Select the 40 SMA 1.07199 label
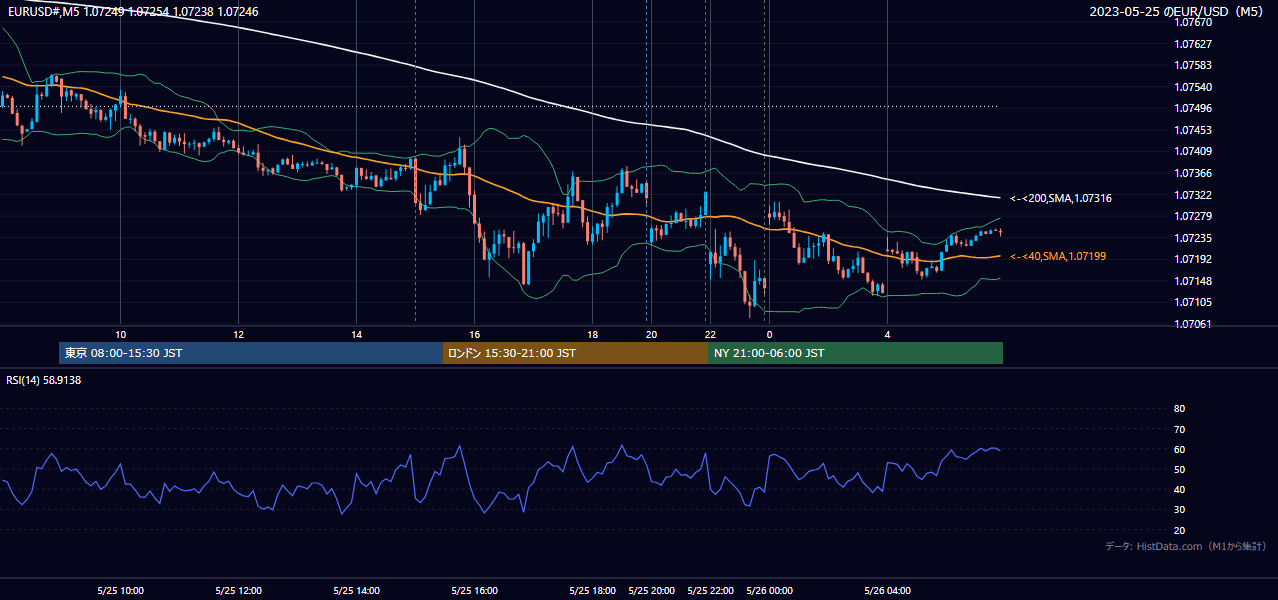The width and height of the screenshot is (1278, 600). 1057,256
